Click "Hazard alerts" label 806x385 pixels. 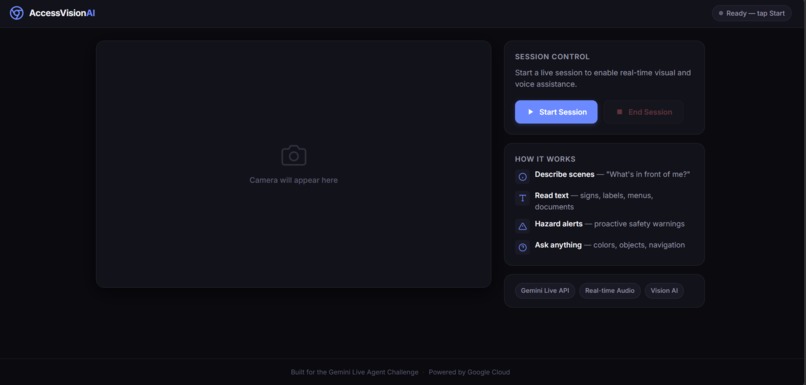coord(559,224)
